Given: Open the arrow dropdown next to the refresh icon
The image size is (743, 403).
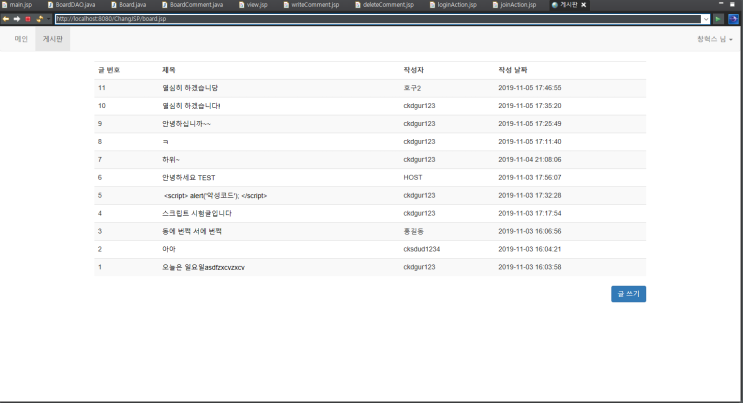Looking at the screenshot, I should (x=48, y=19).
